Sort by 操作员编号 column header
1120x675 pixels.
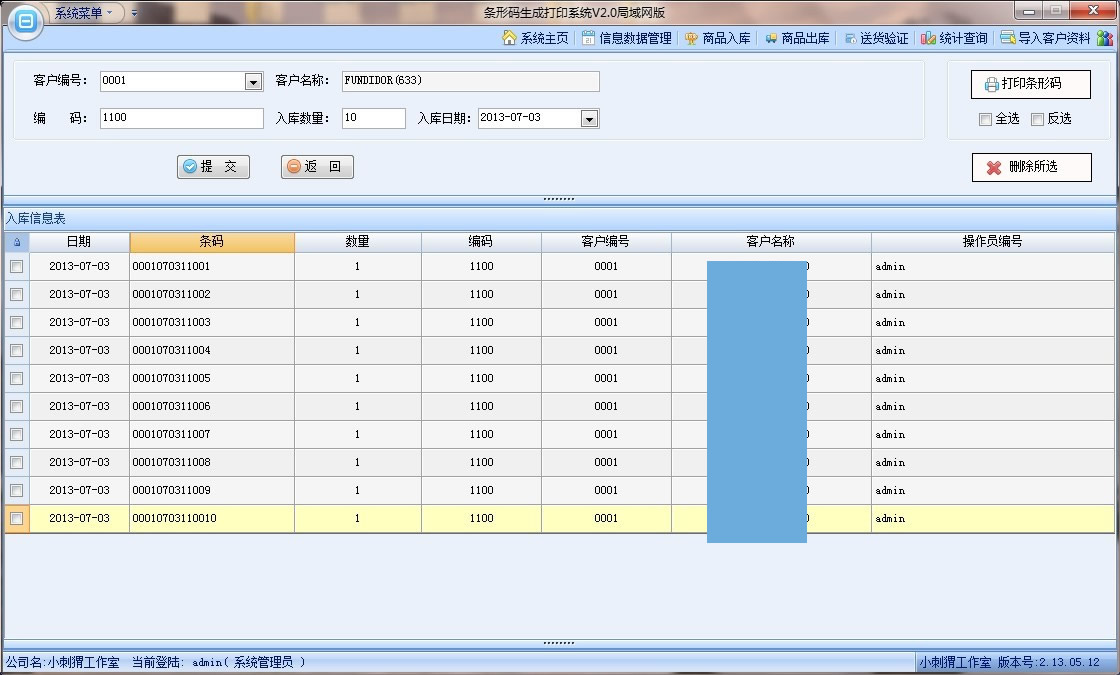click(992, 242)
